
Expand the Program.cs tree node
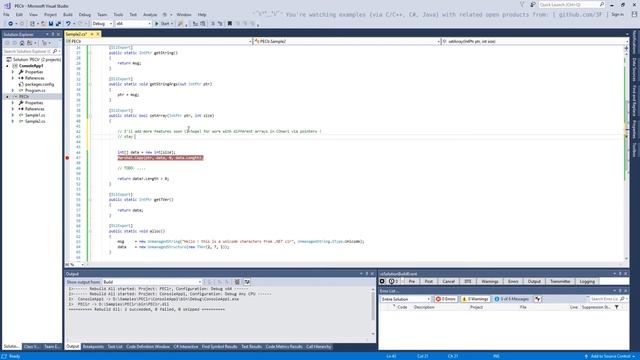tap(13, 90)
